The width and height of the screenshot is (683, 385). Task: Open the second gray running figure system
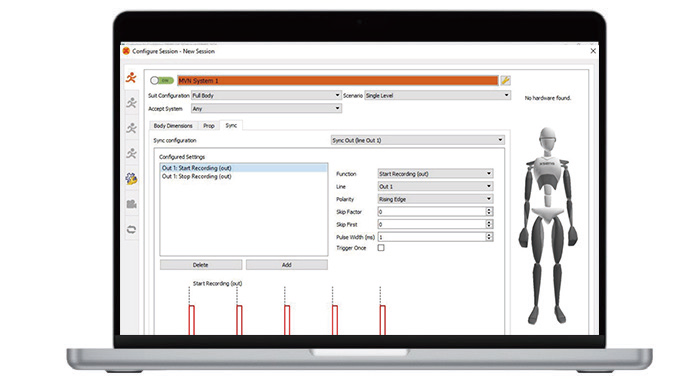pyautogui.click(x=131, y=103)
